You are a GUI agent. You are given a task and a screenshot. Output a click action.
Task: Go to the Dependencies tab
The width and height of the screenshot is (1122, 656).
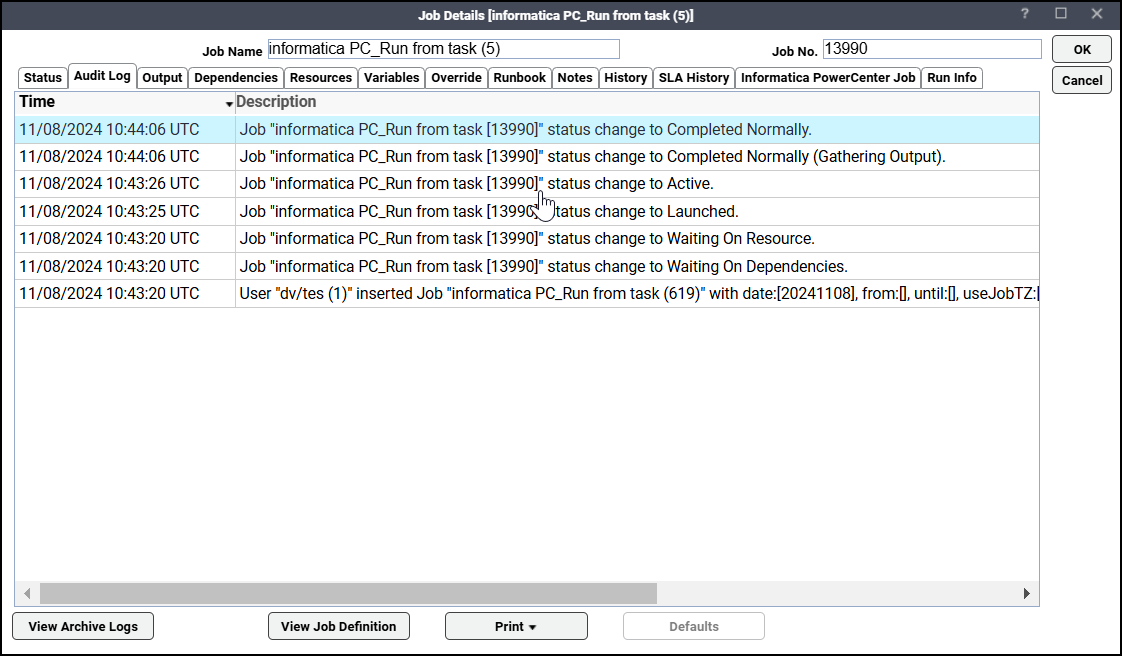[236, 78]
